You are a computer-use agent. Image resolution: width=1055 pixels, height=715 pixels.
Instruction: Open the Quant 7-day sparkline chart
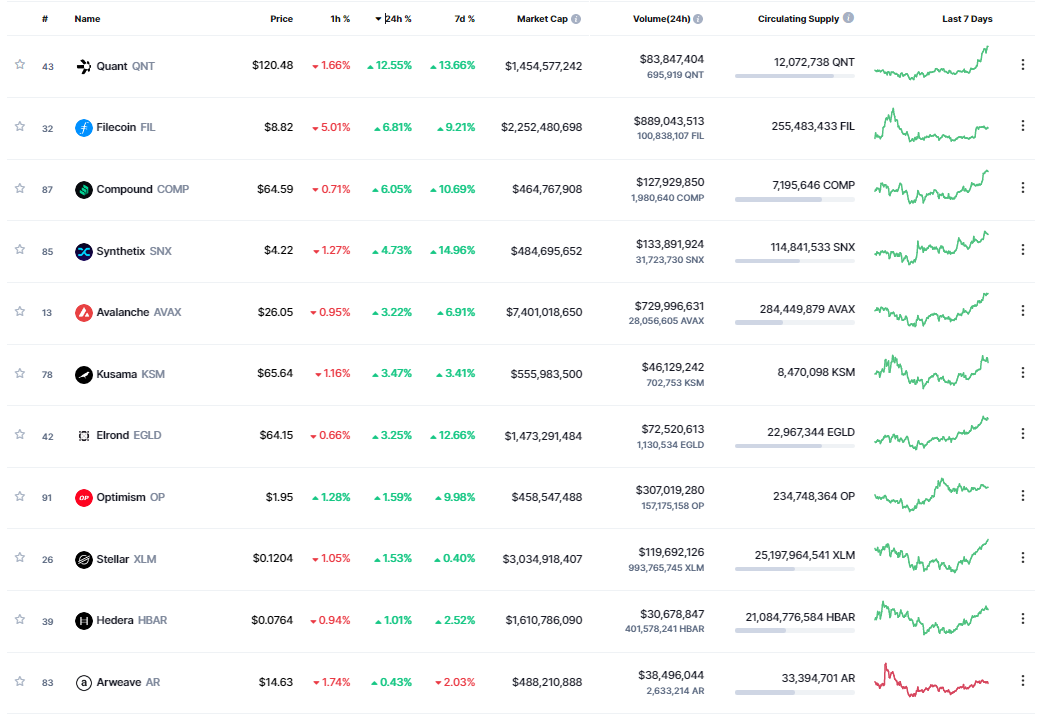(x=932, y=63)
